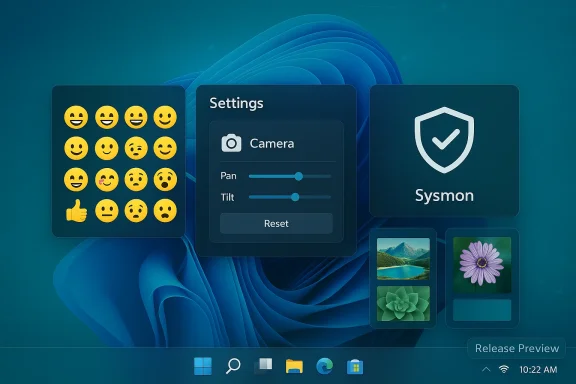
Task: Click the Wi-Fi icon in system tray
Action: [x=504, y=369]
